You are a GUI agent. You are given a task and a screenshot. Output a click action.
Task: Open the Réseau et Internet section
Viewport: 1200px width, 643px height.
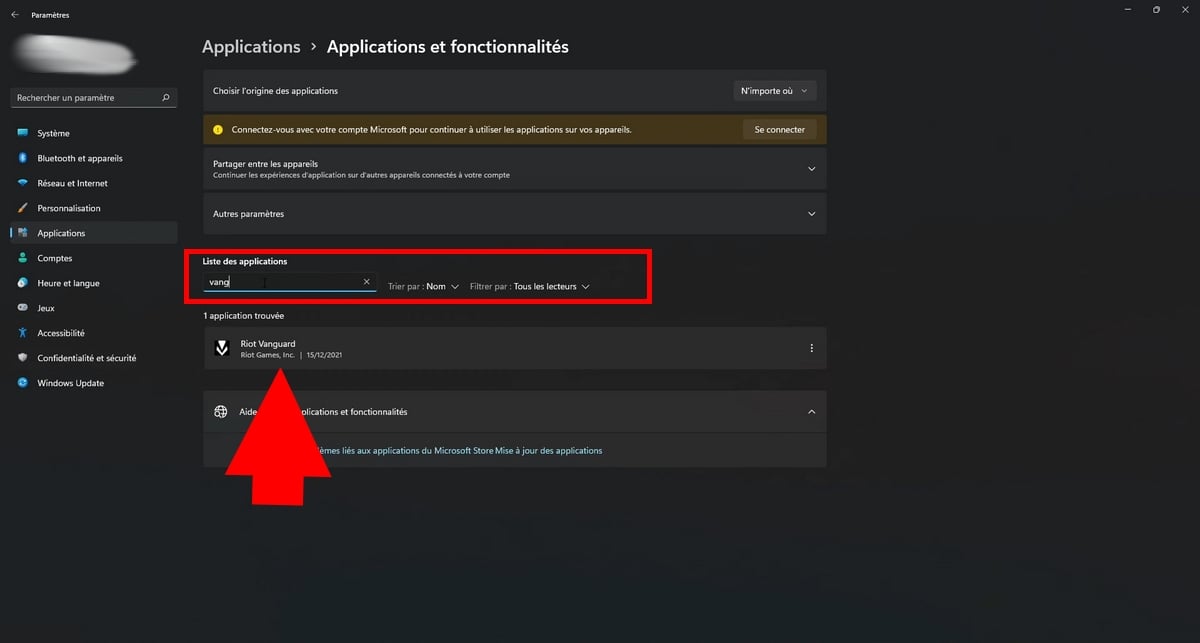(72, 183)
